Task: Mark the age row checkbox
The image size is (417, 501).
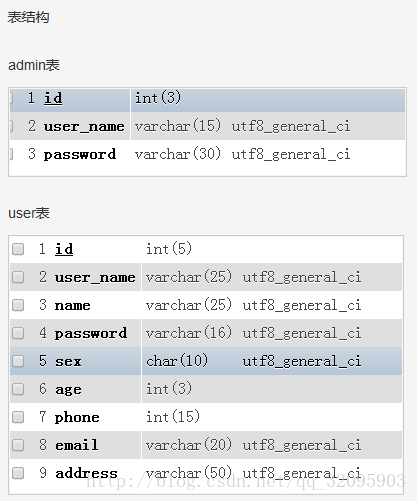Action: tap(18, 389)
